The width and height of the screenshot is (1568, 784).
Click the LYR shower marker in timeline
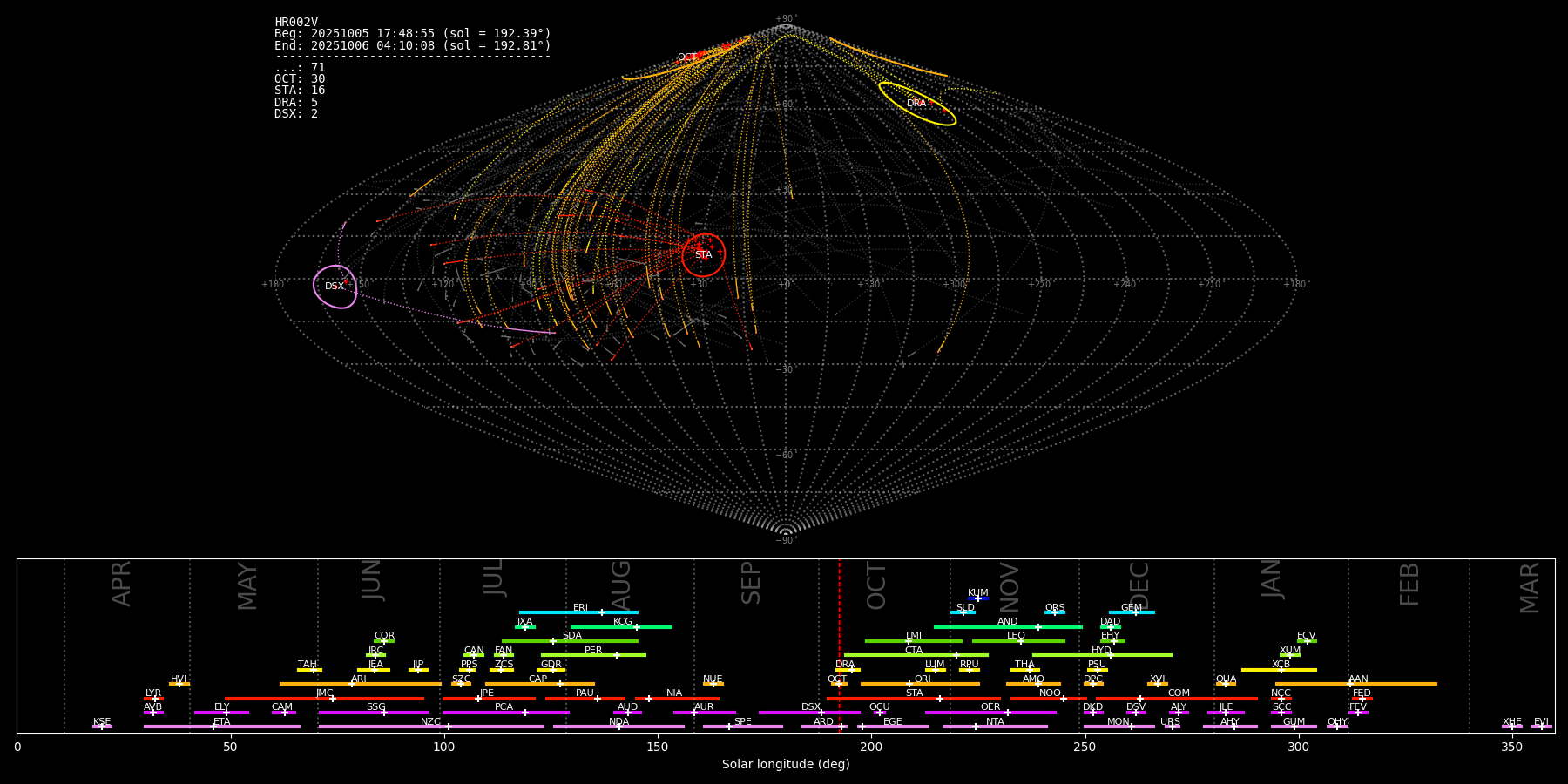[x=154, y=699]
